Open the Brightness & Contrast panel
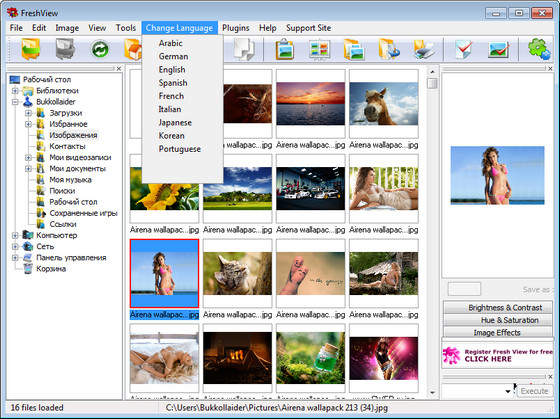 pos(498,308)
